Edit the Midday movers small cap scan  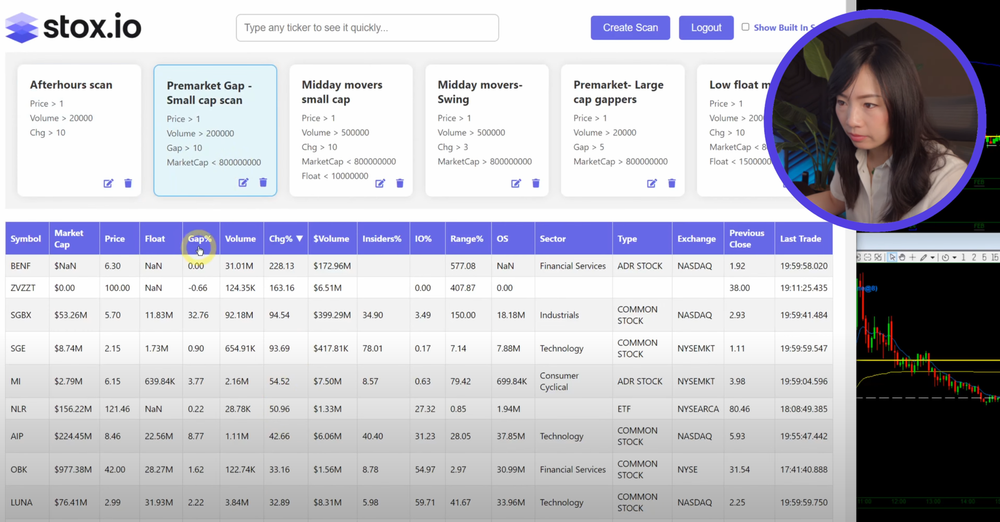click(380, 183)
